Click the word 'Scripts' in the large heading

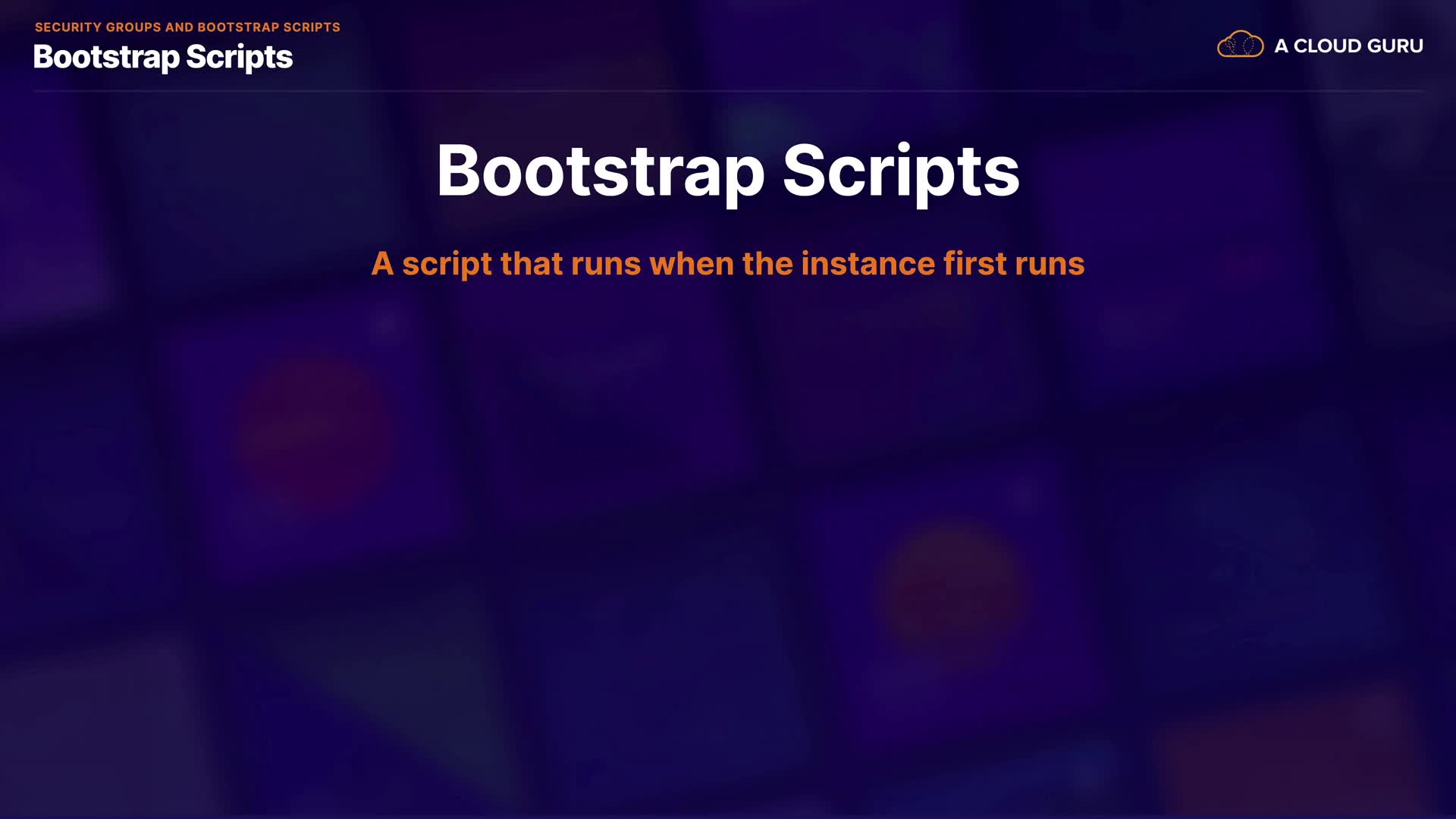click(x=901, y=171)
